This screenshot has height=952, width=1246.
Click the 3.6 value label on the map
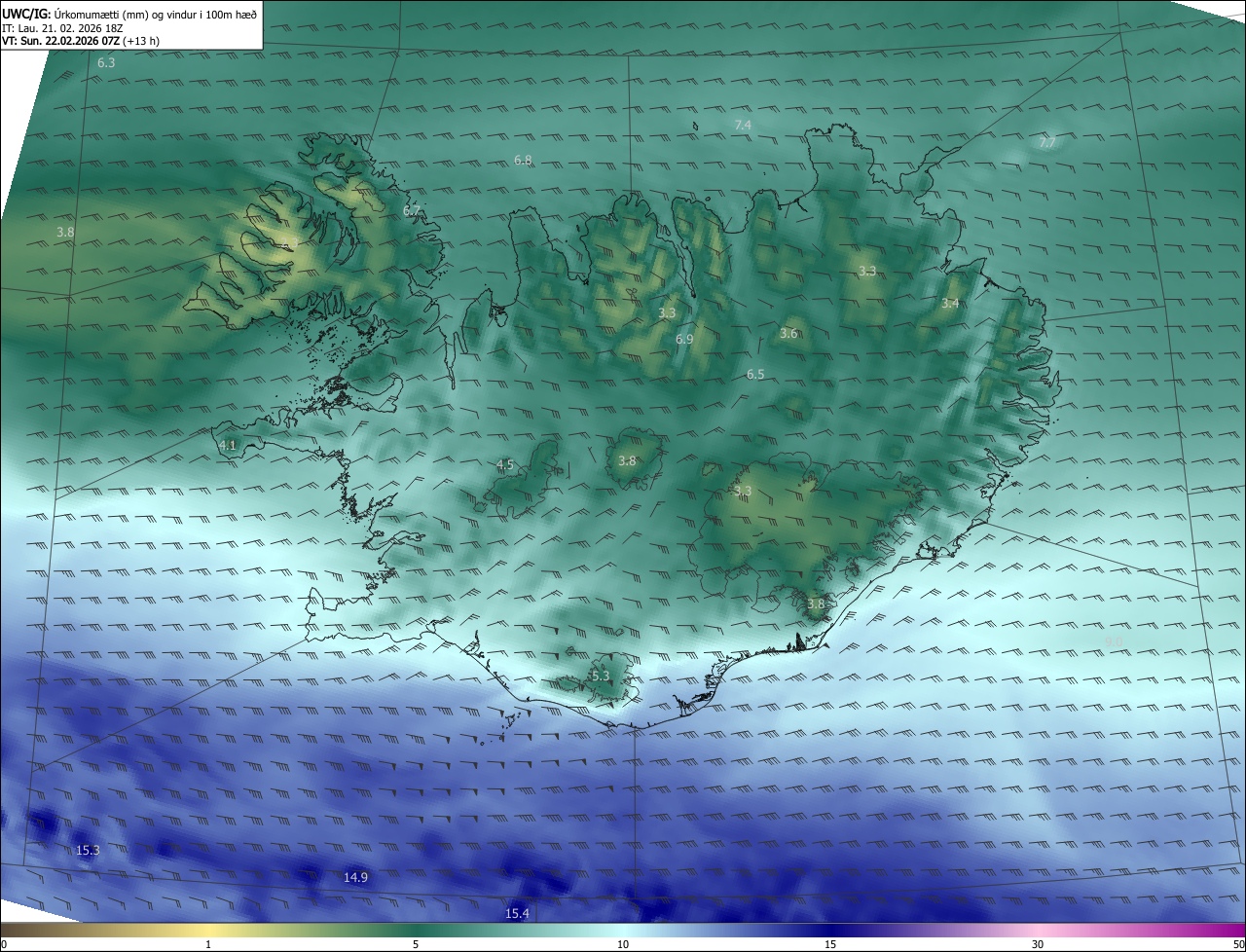[x=788, y=334]
